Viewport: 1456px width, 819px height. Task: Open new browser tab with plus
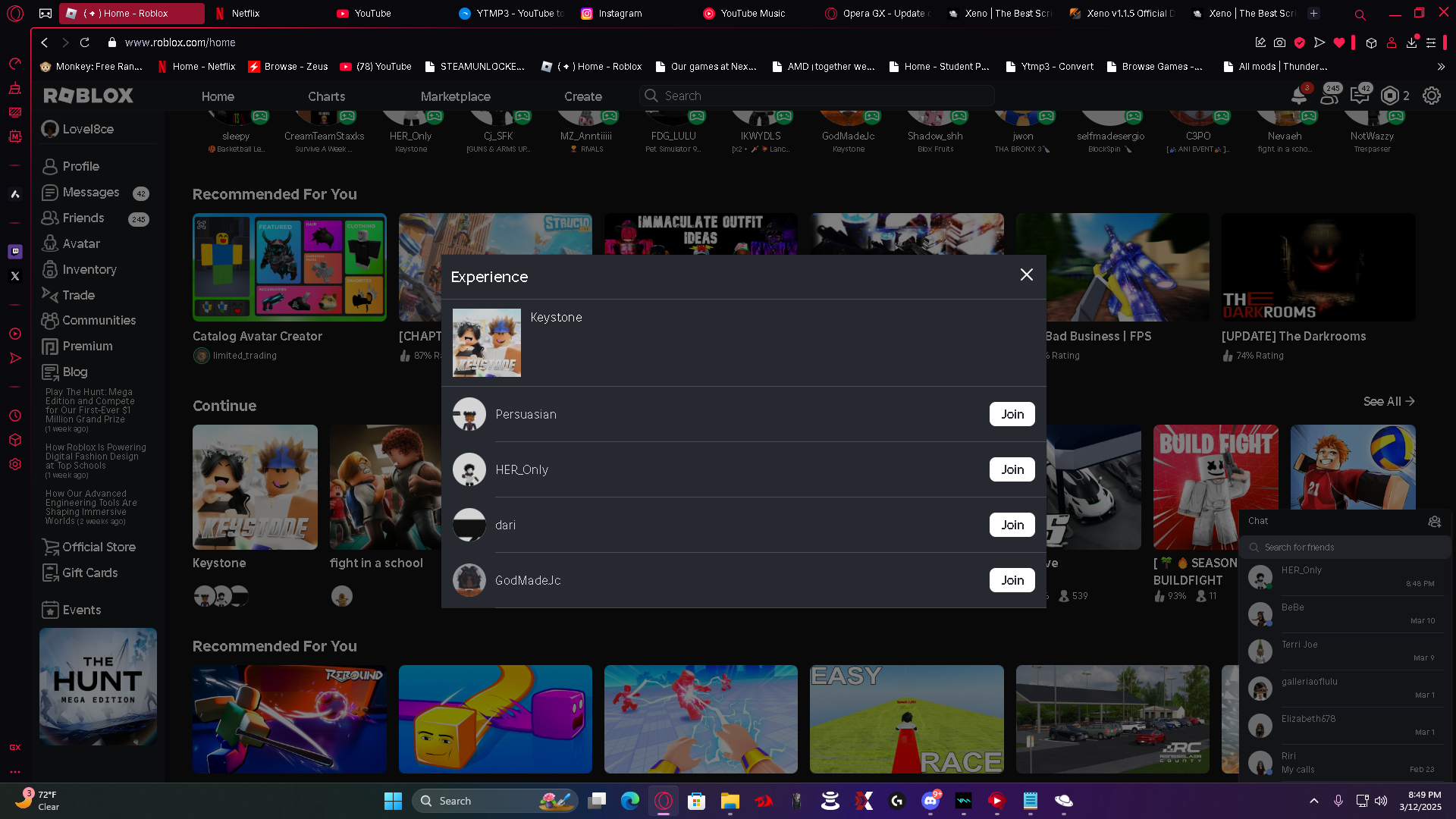(x=1314, y=13)
